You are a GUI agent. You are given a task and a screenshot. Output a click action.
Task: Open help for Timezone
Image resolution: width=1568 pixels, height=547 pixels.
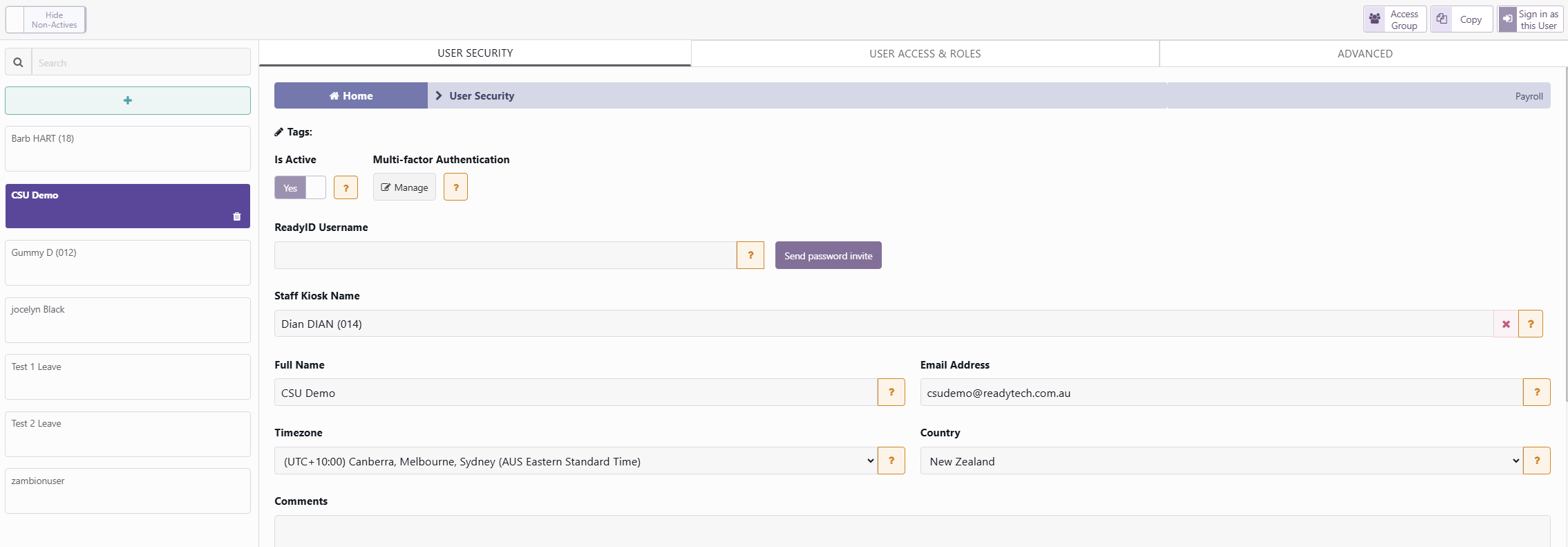pyautogui.click(x=891, y=461)
